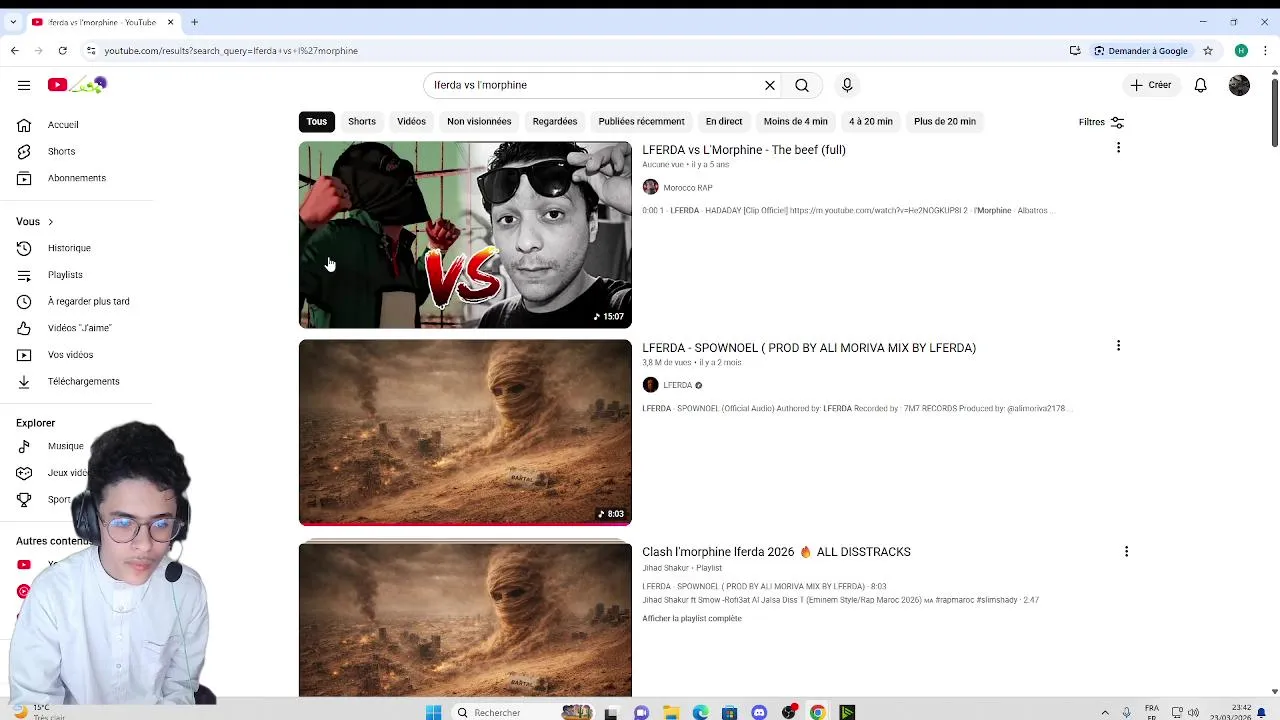Open the LFERDA channel avatar
Screen dimensions: 1280x720
tap(650, 385)
